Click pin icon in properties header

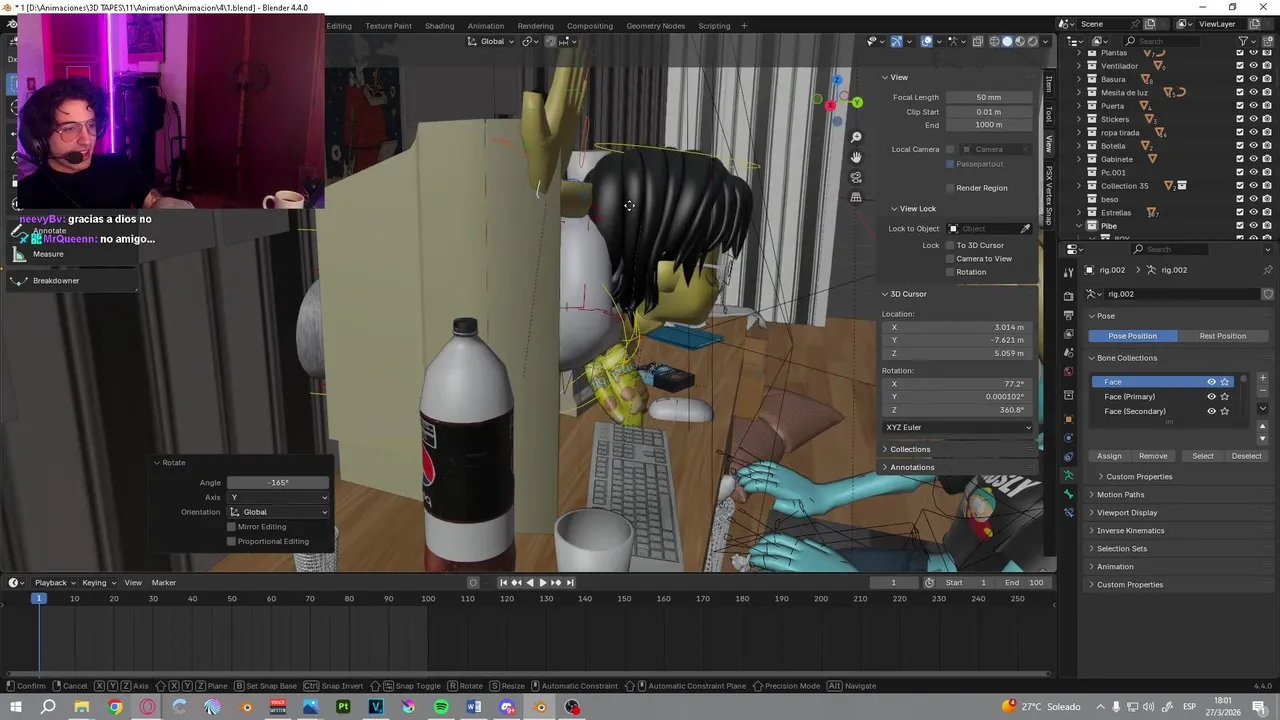1268,270
